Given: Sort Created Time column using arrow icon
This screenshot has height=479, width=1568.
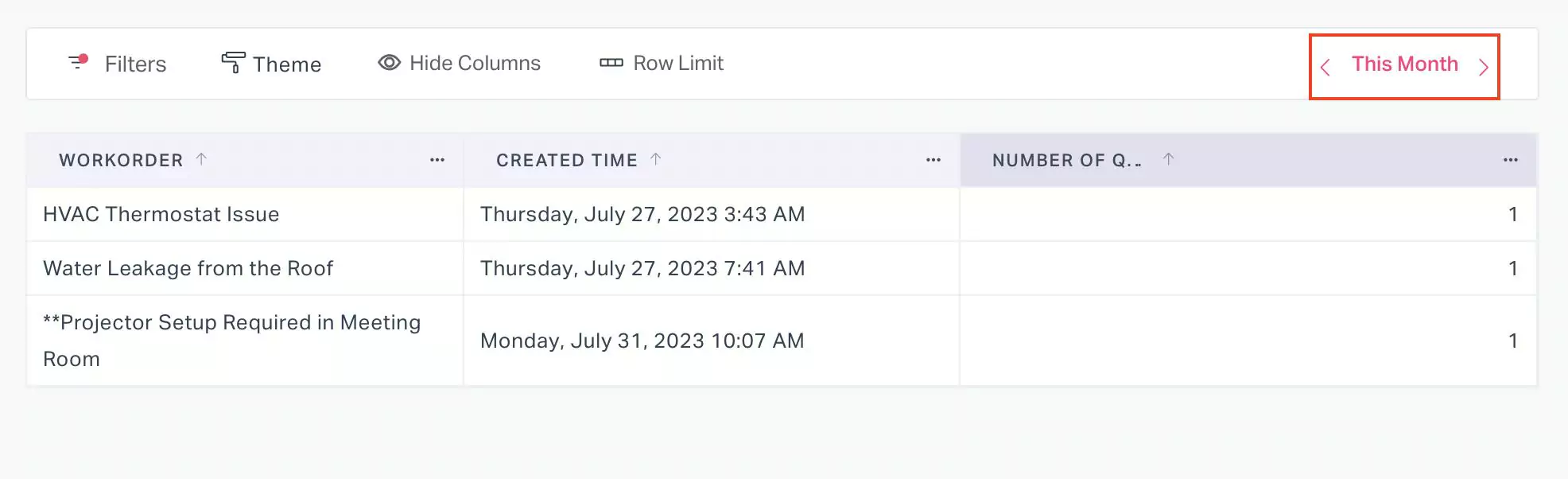Looking at the screenshot, I should (655, 159).
